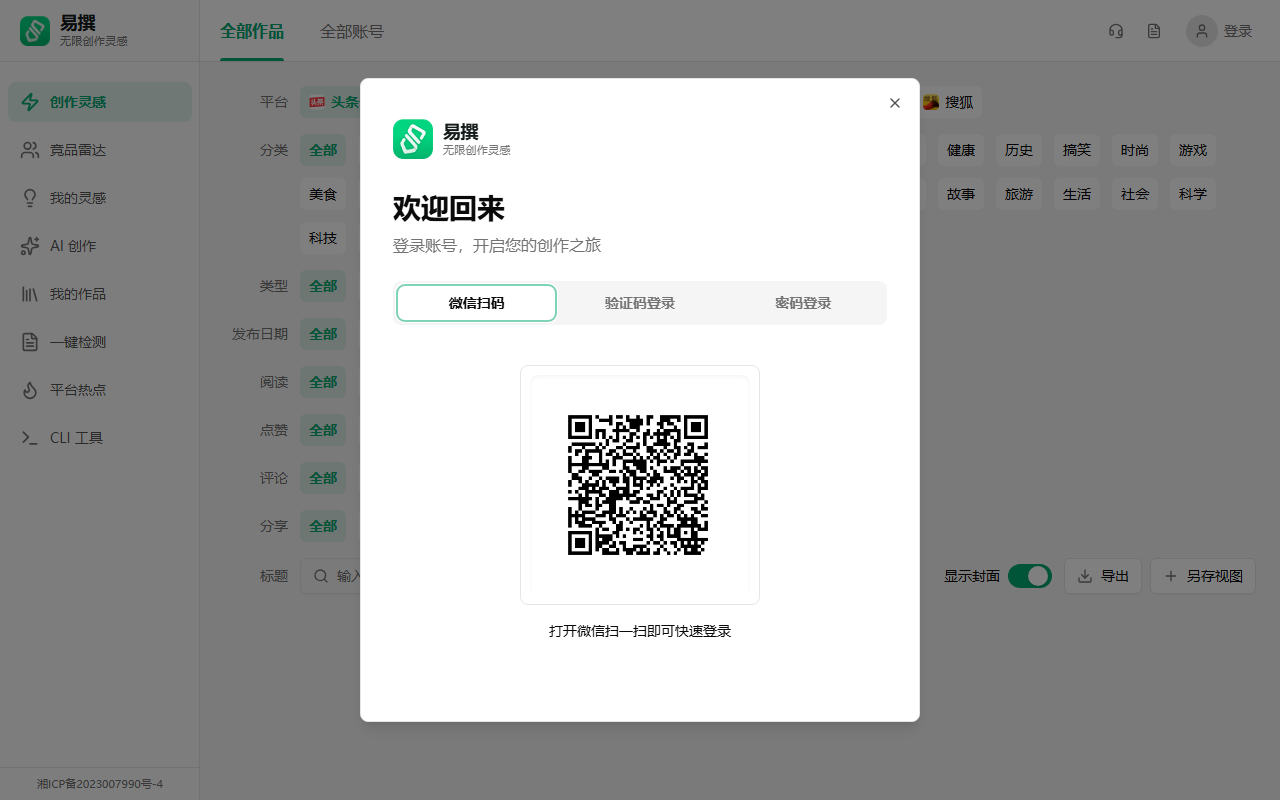The width and height of the screenshot is (1280, 800).
Task: Select the 历史 category tag
Action: (1019, 150)
